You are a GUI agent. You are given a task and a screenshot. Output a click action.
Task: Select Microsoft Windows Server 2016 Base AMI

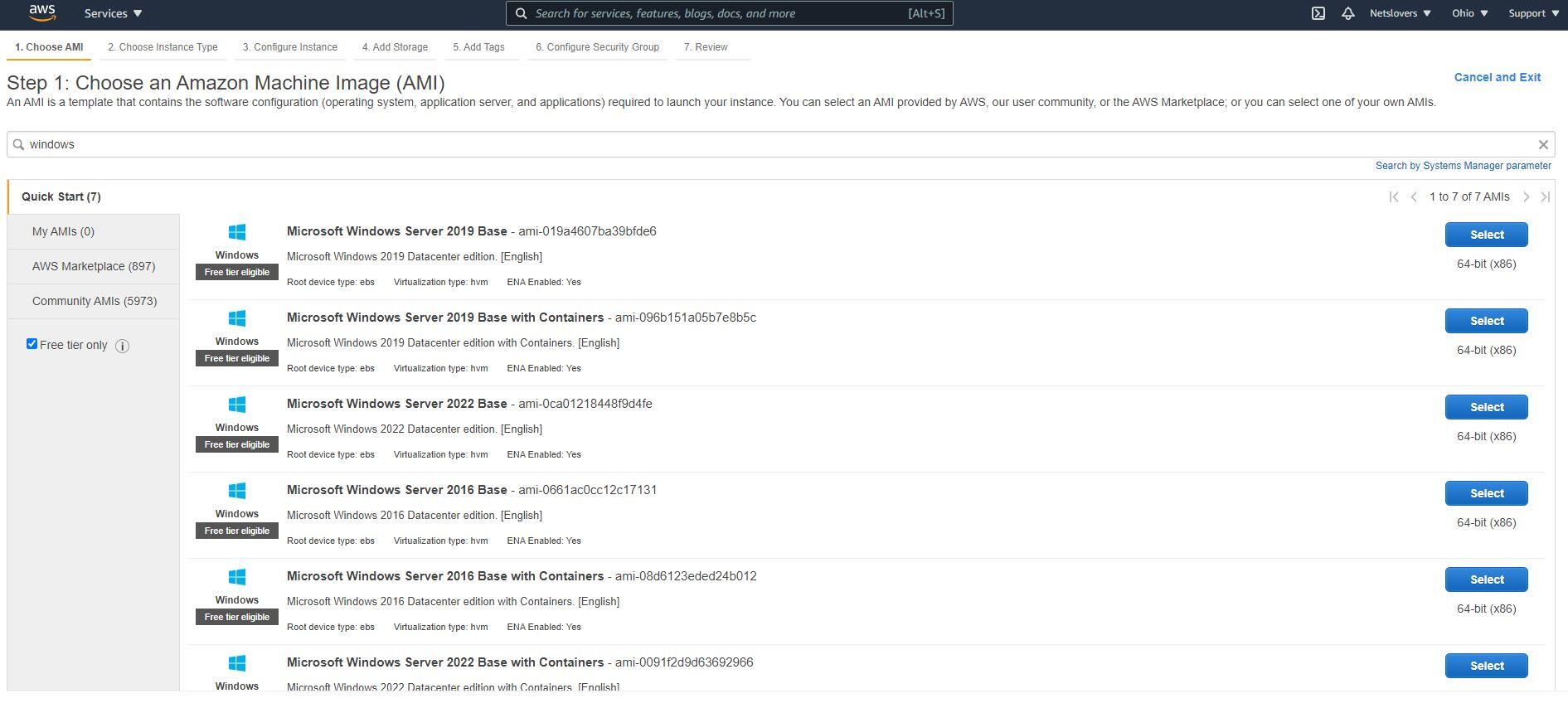pos(1486,493)
